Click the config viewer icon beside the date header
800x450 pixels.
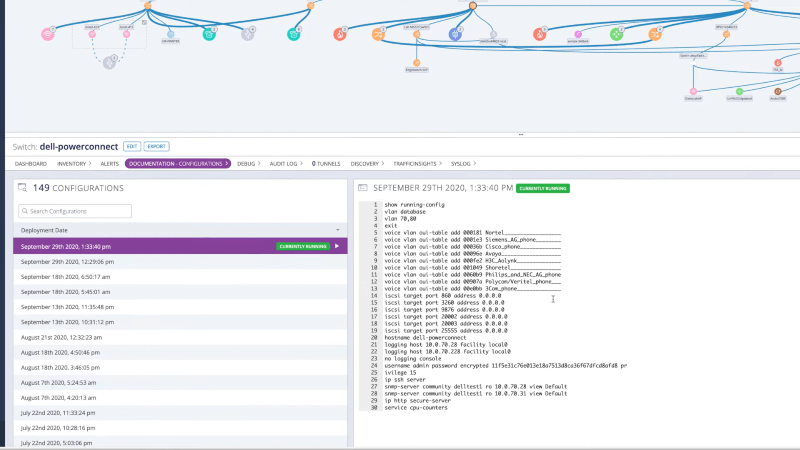point(363,188)
